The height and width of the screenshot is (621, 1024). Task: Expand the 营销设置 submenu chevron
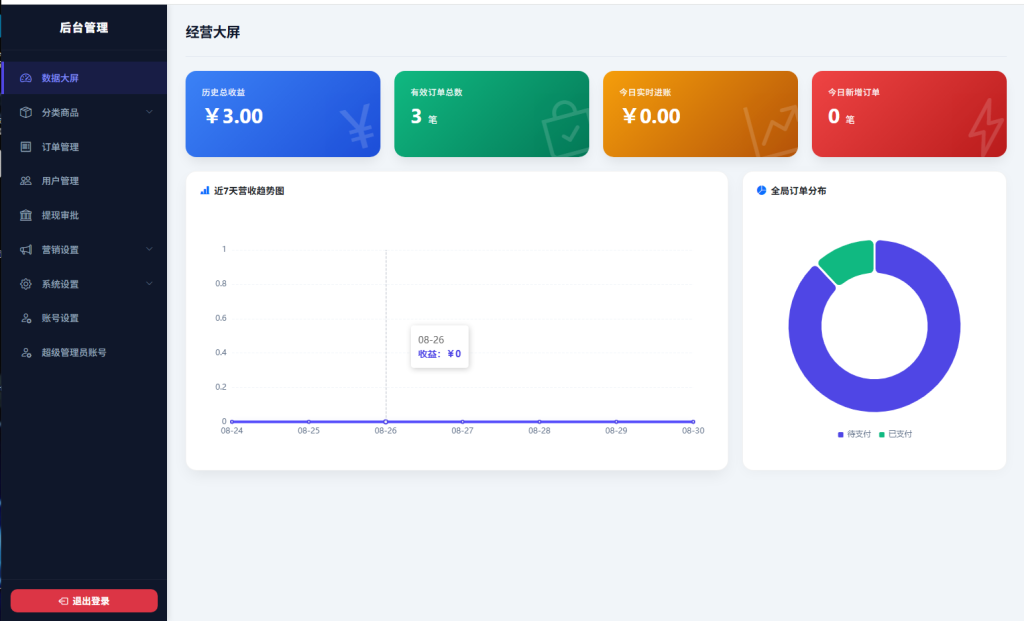point(149,249)
